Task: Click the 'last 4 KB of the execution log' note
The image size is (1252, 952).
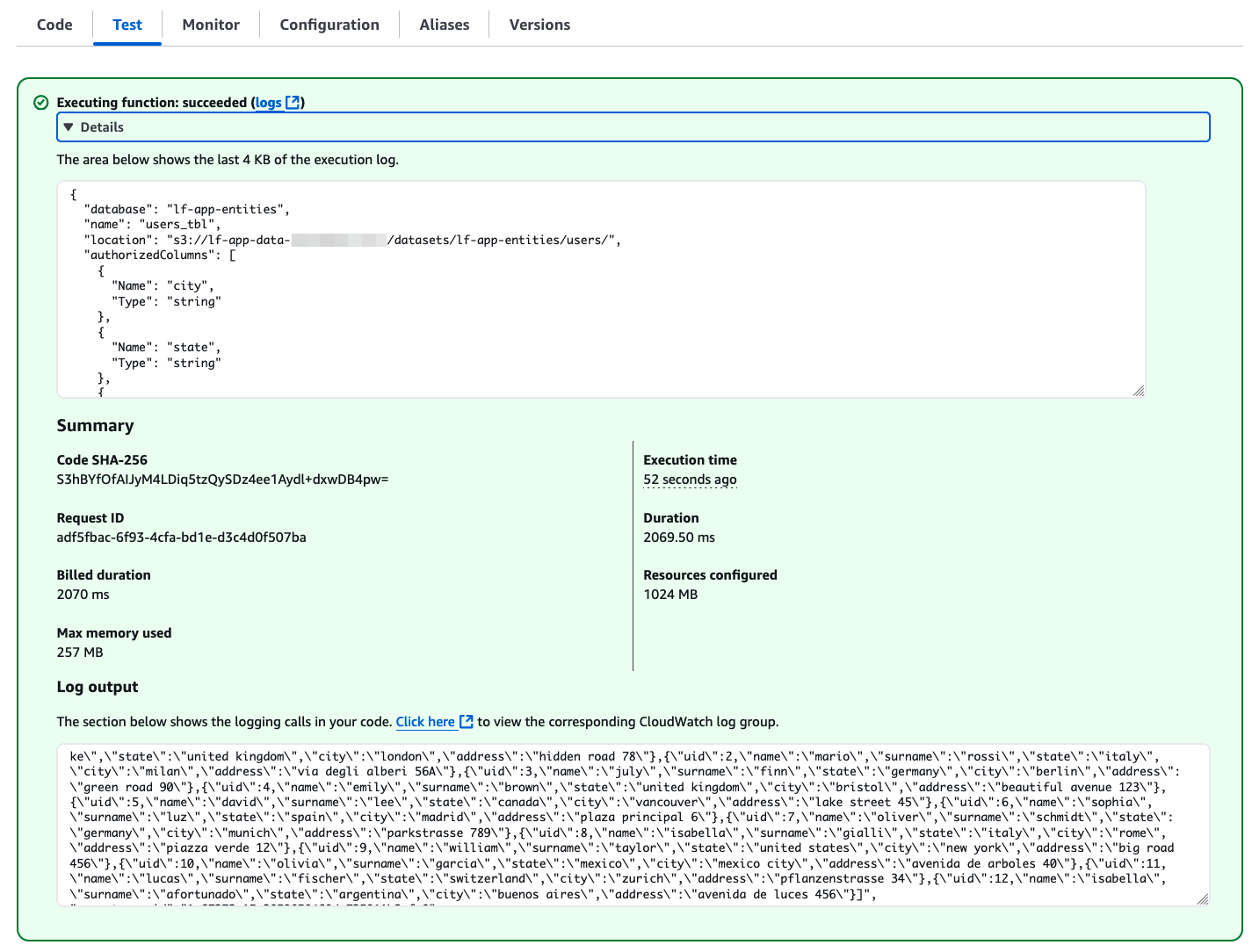Action: pos(228,160)
